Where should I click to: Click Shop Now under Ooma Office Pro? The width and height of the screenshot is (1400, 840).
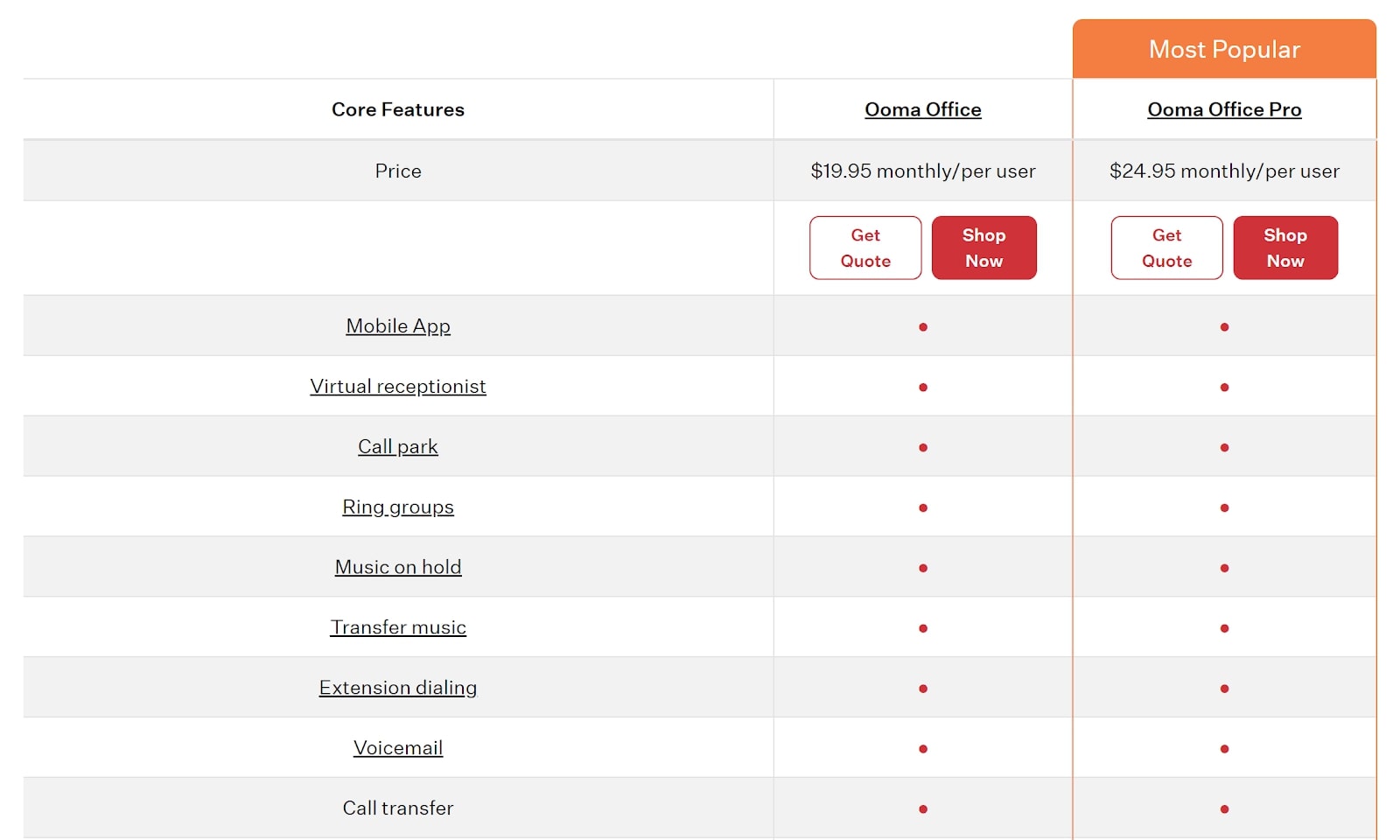[x=1285, y=248]
